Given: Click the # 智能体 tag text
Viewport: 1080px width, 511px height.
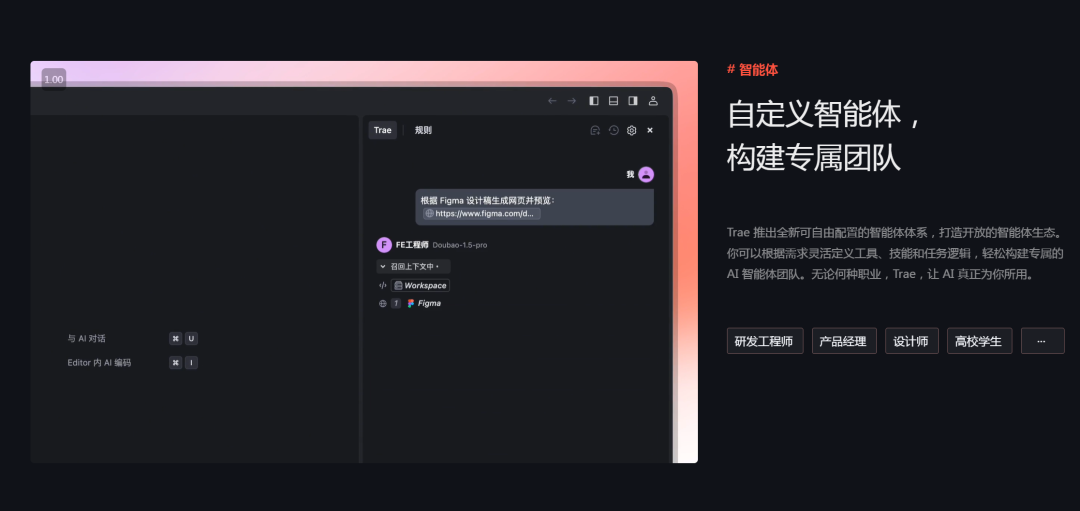Looking at the screenshot, I should 753,70.
